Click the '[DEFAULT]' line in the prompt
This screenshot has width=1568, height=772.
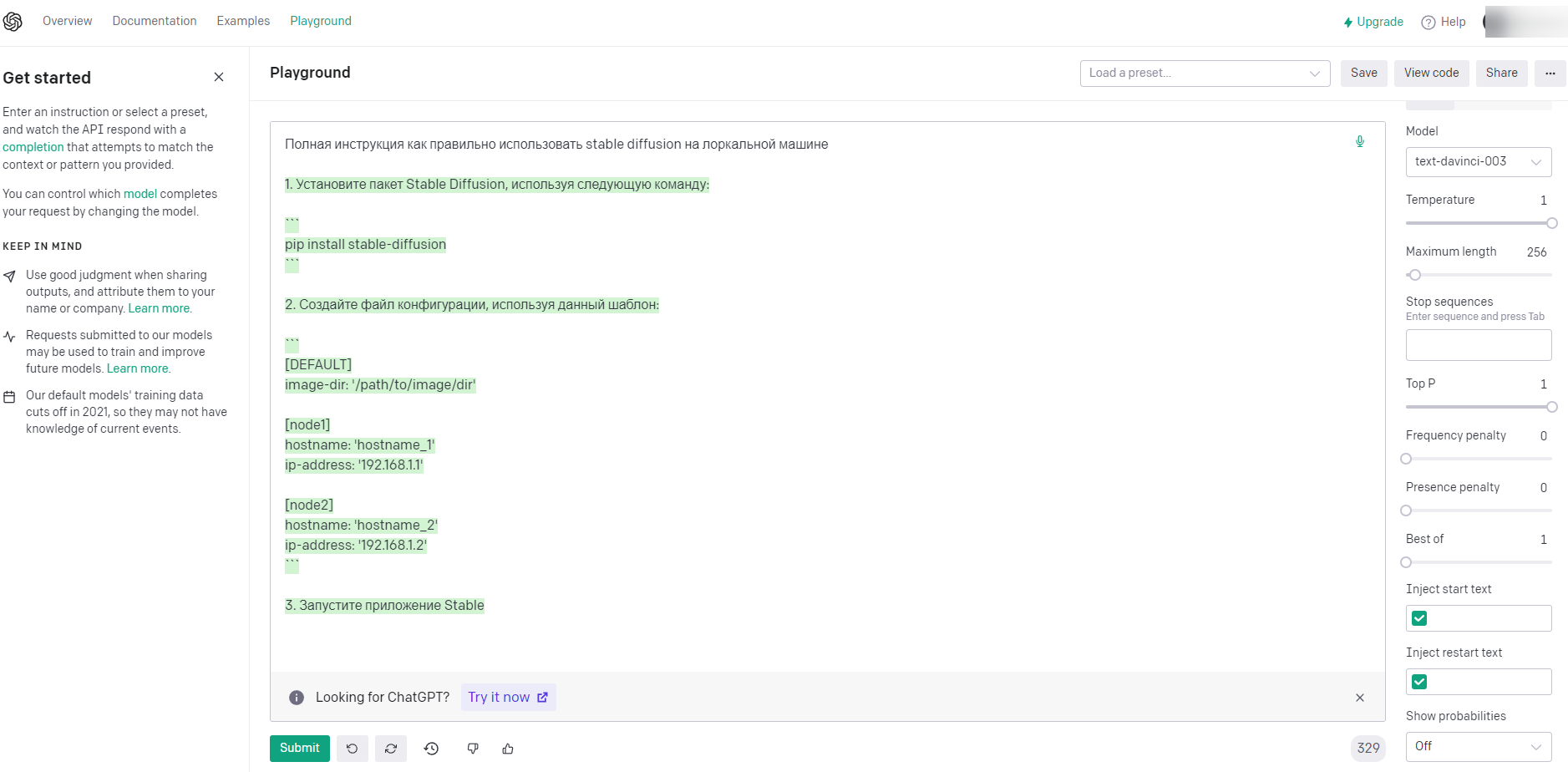[x=318, y=365]
